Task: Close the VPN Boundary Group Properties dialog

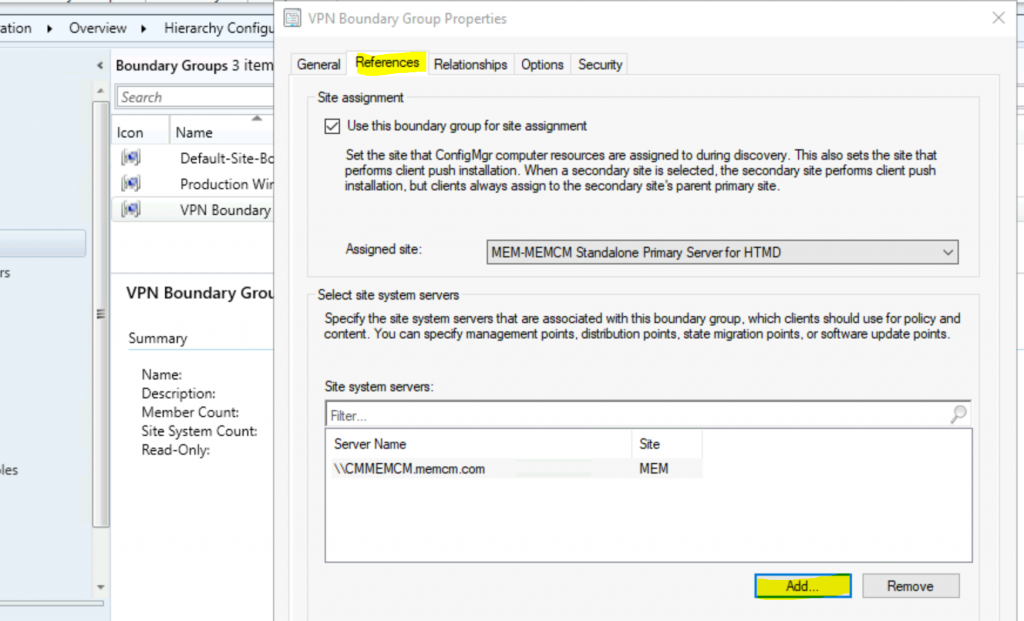Action: (997, 18)
